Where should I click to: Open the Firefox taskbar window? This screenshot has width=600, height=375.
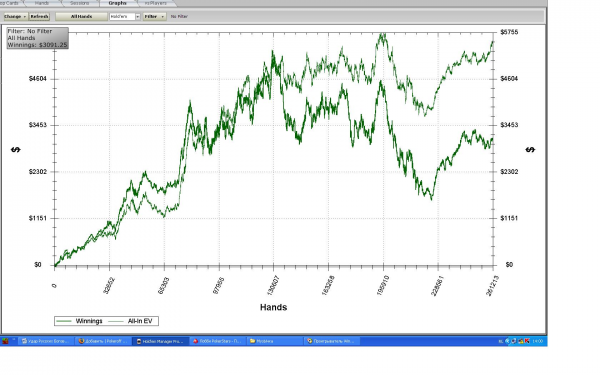(x=103, y=341)
